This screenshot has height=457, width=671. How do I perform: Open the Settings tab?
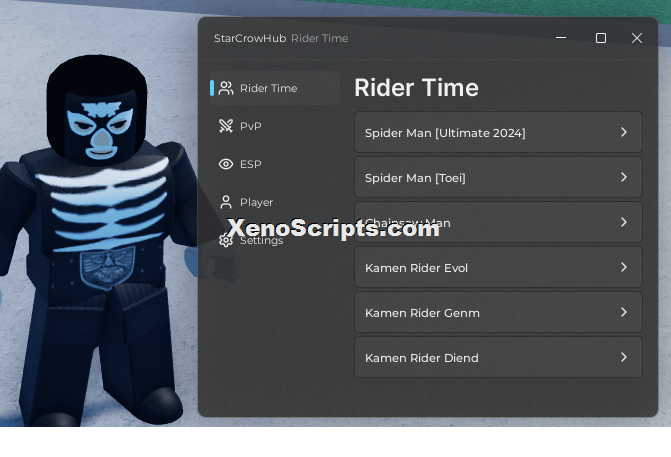(275, 240)
